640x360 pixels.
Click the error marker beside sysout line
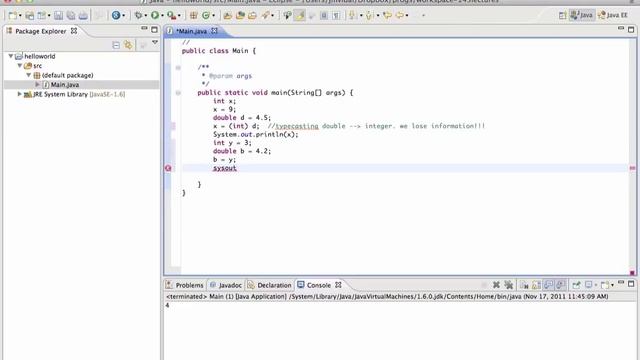(168, 168)
